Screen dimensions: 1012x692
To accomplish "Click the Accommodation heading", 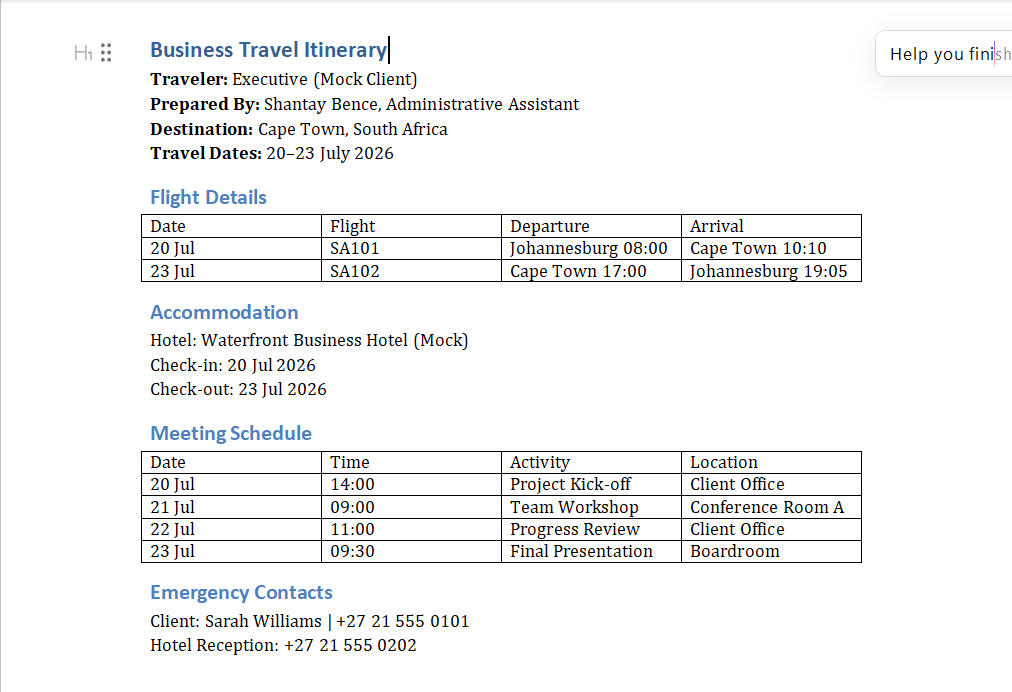I will click(x=225, y=312).
